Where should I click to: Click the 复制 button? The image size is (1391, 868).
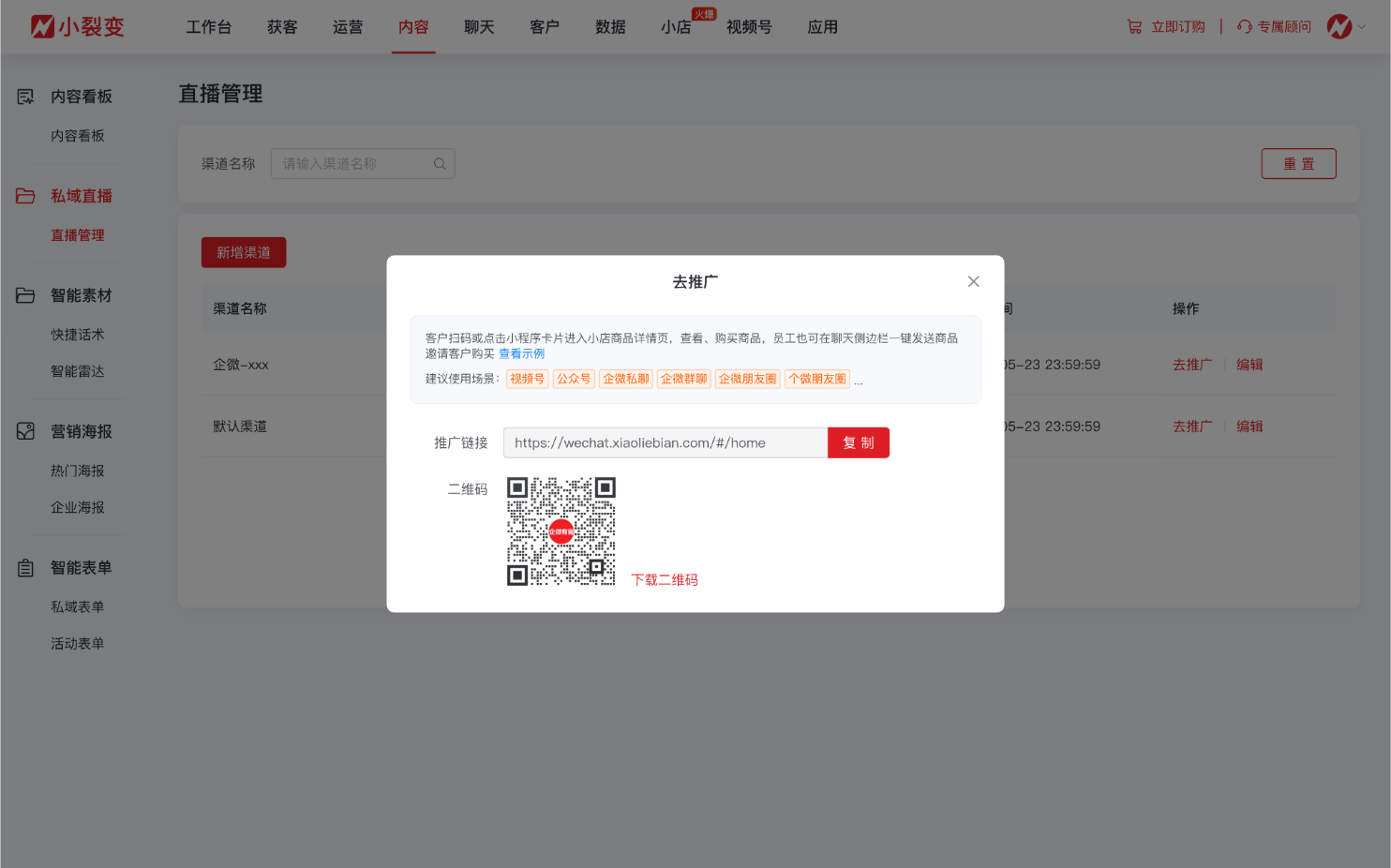pyautogui.click(x=859, y=442)
